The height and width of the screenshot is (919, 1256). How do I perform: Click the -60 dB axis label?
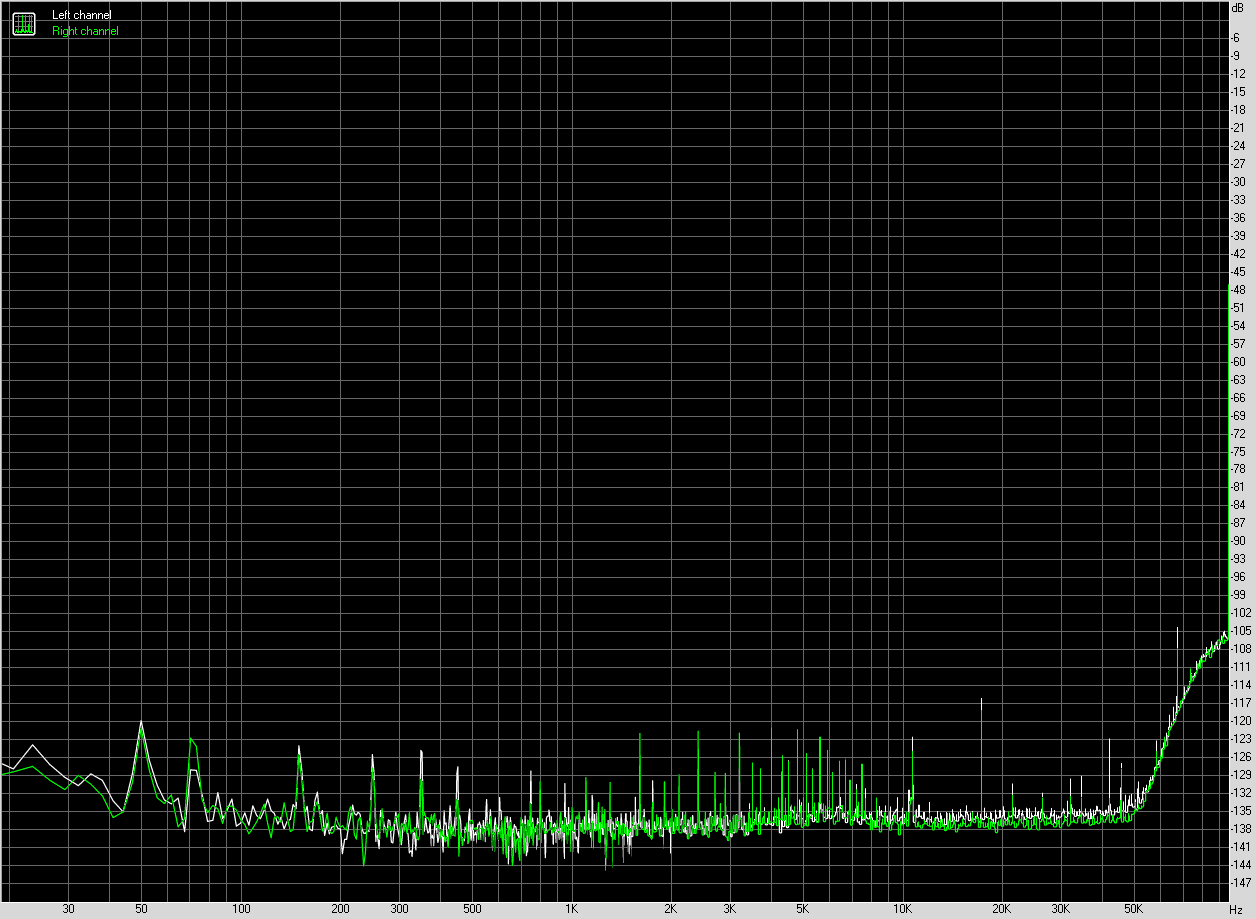click(x=1240, y=361)
